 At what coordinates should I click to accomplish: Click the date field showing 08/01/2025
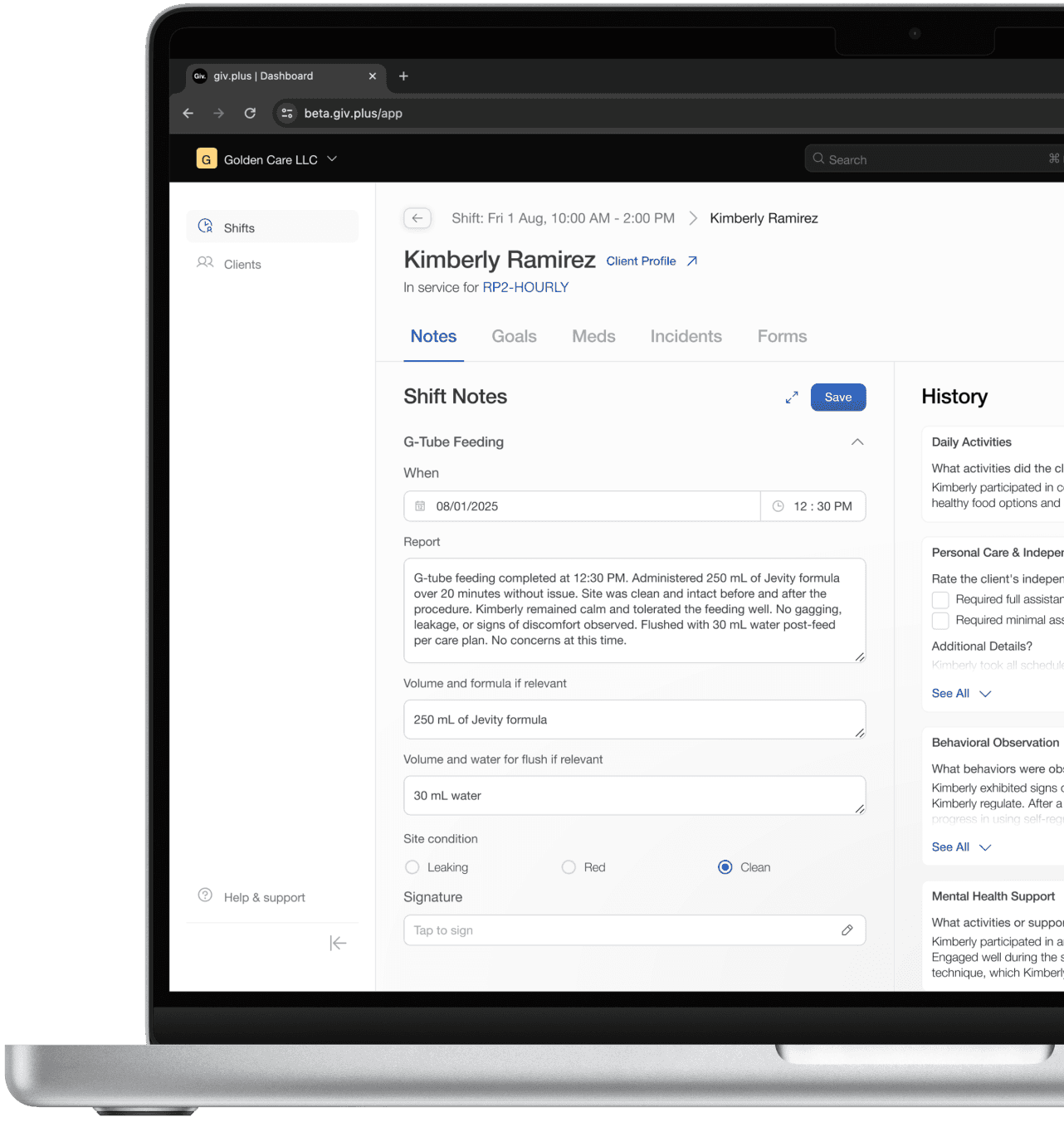tap(582, 506)
